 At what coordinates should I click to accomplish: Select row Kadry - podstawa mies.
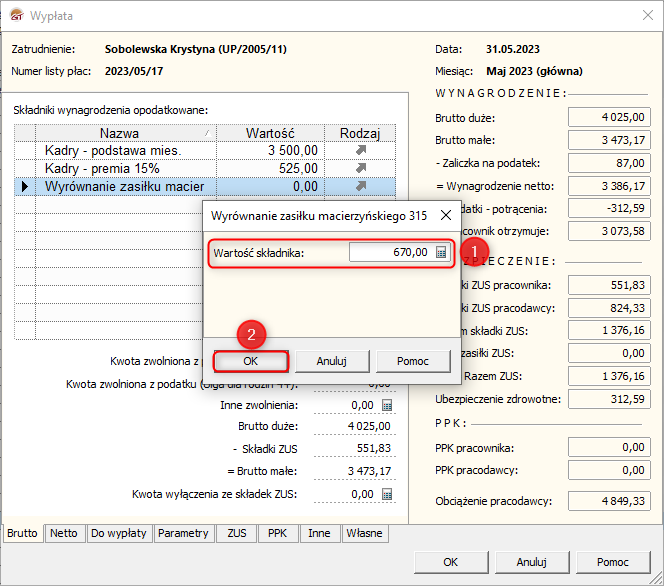tap(205, 150)
